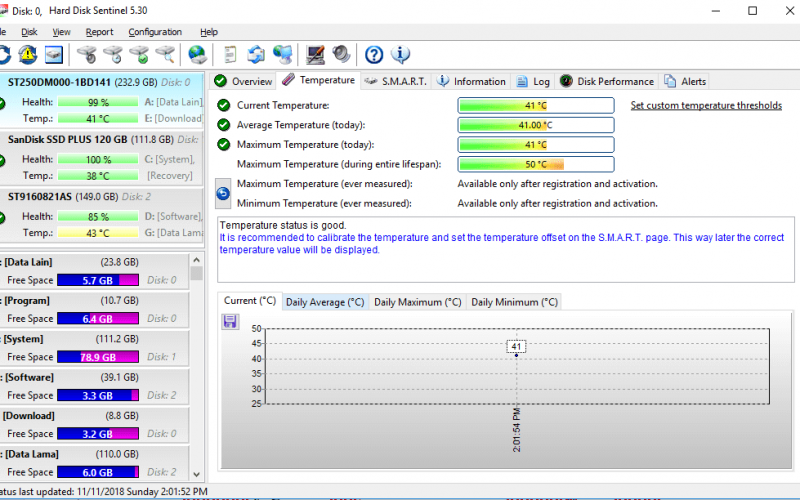The height and width of the screenshot is (500, 800).
Task: Select the Daily Minimum (°C) graph tab
Action: [514, 302]
